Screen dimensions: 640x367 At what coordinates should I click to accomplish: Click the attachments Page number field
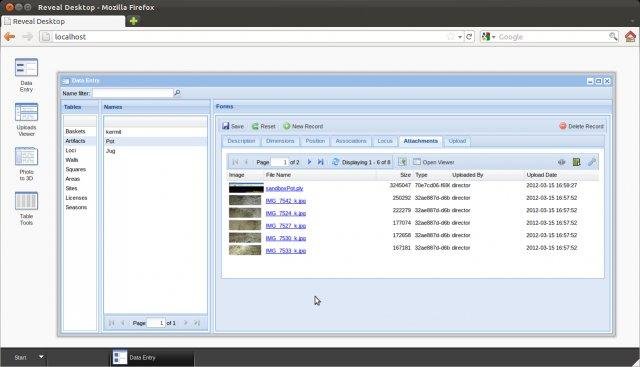coord(280,162)
